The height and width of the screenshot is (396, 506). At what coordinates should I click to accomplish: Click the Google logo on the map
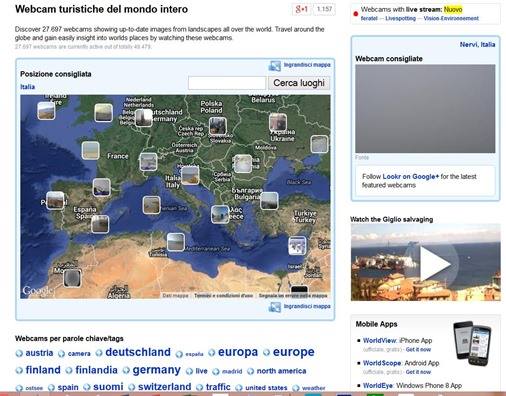[x=37, y=291]
